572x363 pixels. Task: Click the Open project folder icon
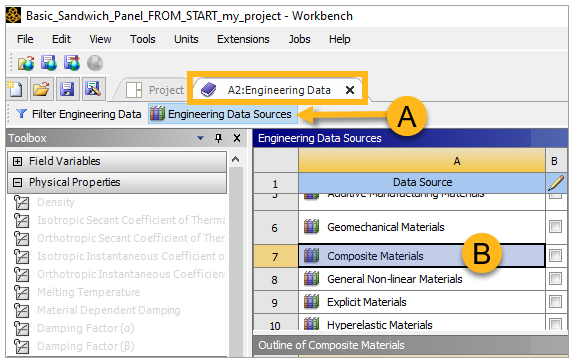[42, 89]
